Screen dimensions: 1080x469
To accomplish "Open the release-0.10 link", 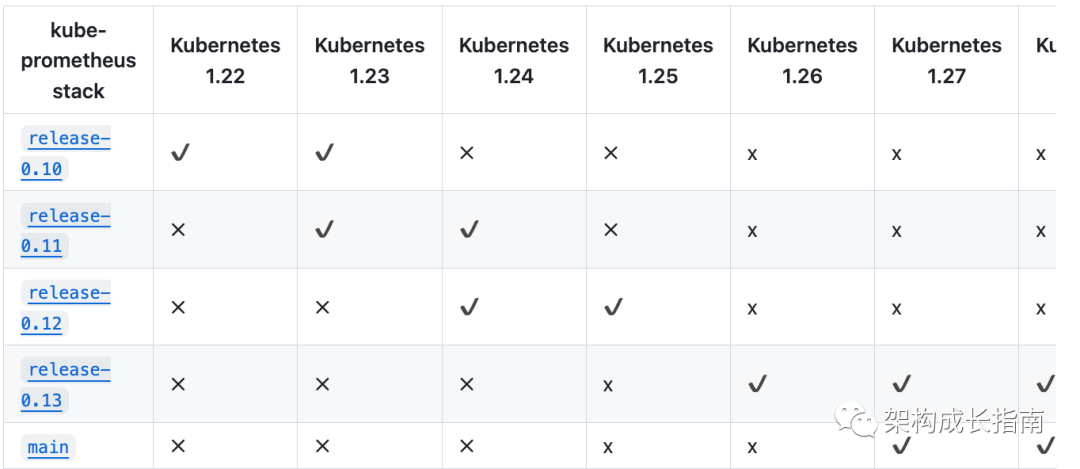I will [x=66, y=153].
